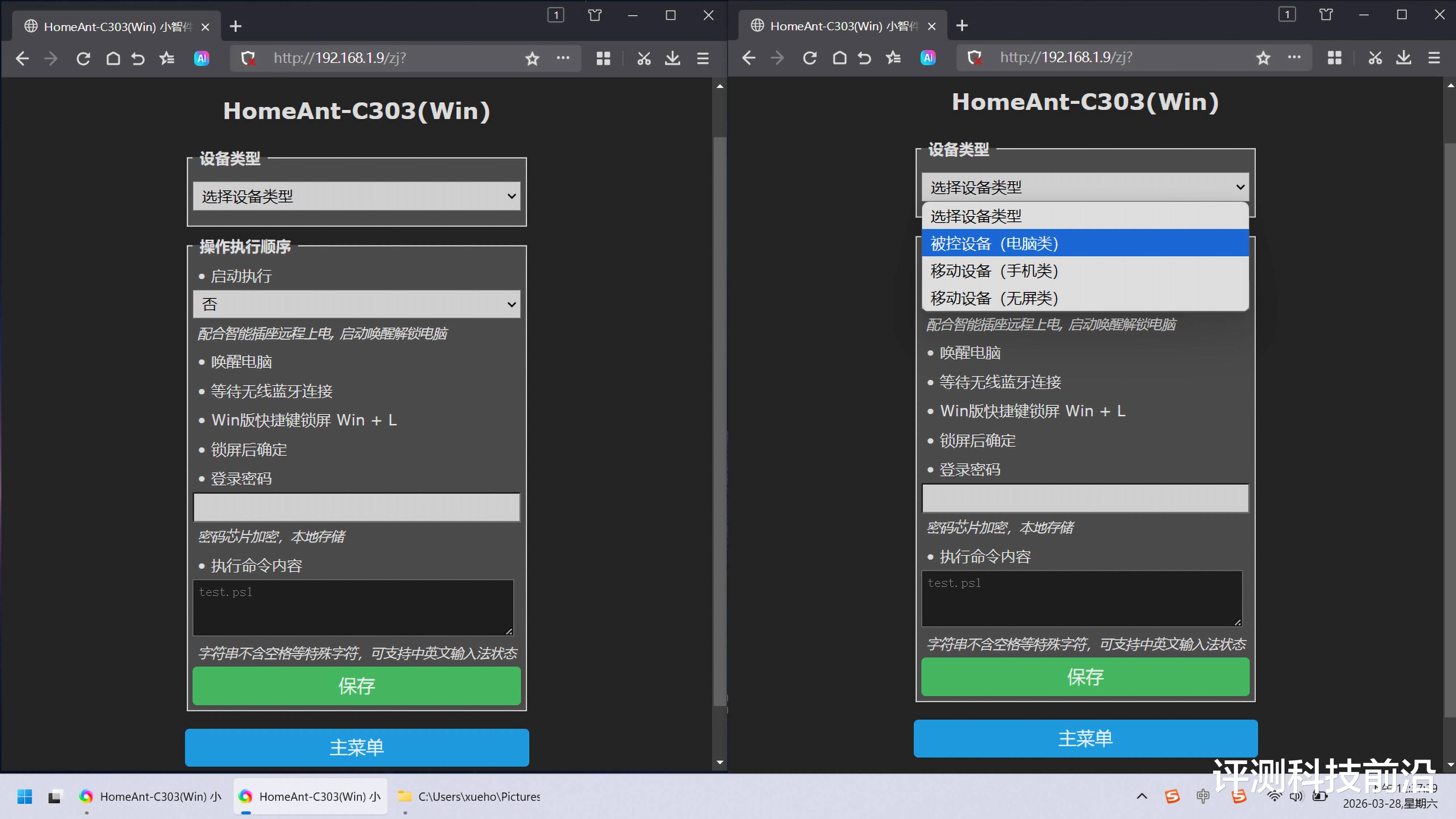
Task: Open the 启动执行 dropdown showing 否
Action: pos(356,304)
